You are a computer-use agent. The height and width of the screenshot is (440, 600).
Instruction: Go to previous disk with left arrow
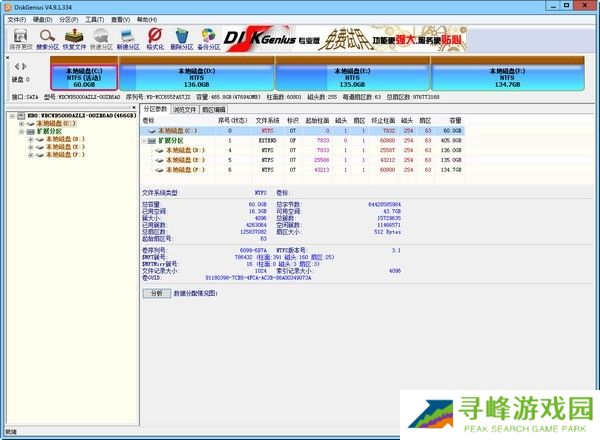15,66
